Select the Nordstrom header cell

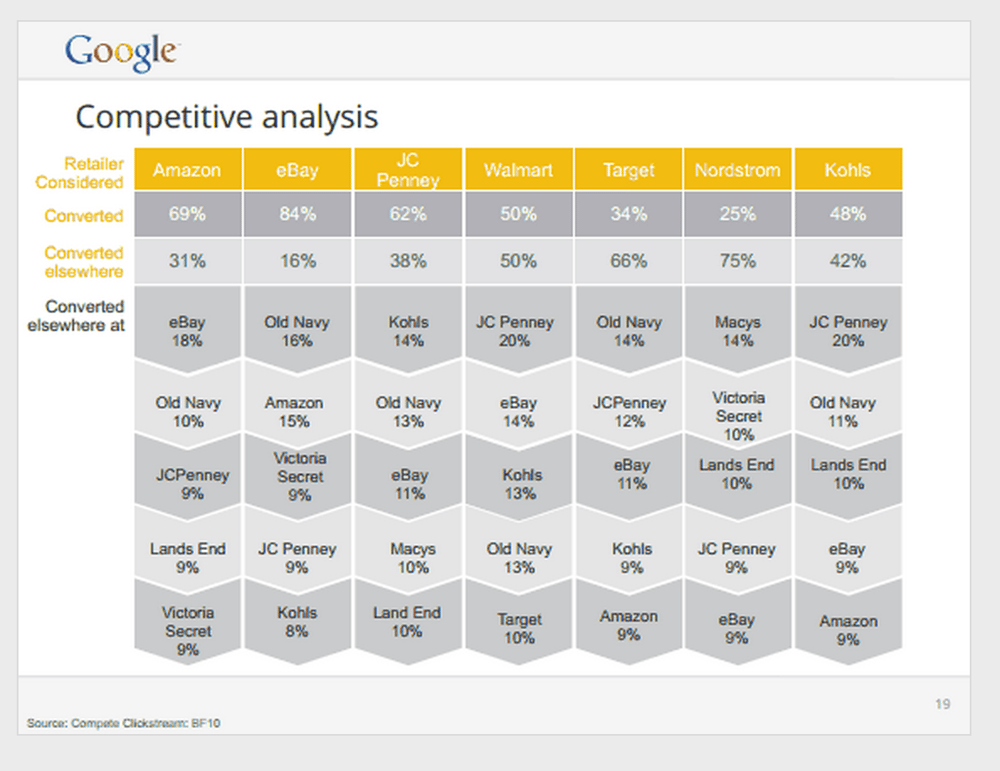click(x=738, y=170)
